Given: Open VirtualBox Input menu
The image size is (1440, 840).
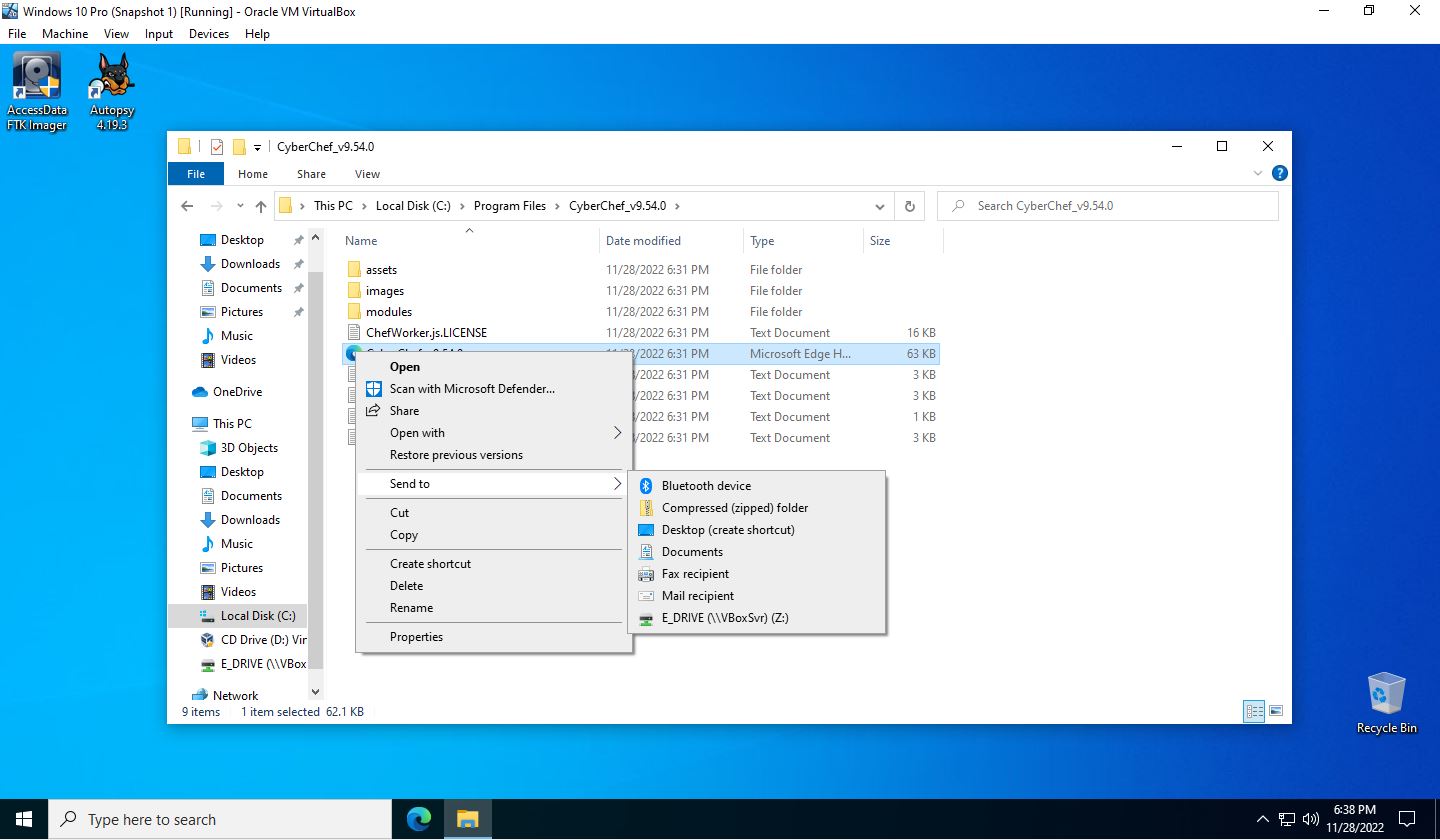Looking at the screenshot, I should click(159, 34).
